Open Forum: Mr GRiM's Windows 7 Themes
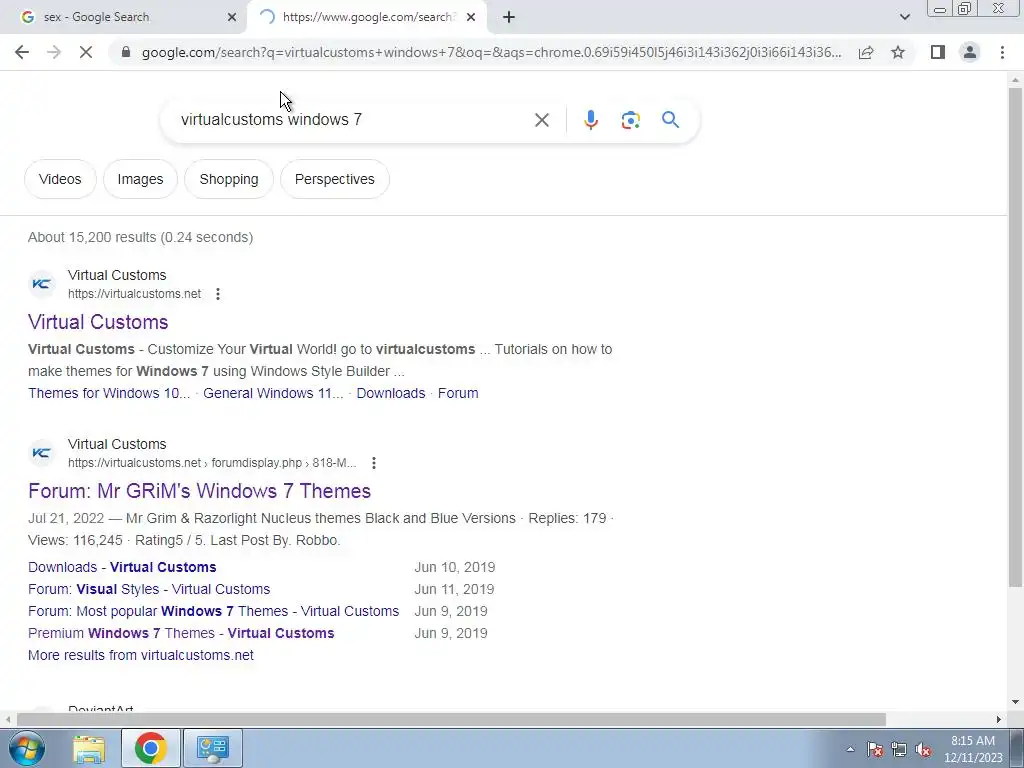The height and width of the screenshot is (768, 1024). click(199, 491)
